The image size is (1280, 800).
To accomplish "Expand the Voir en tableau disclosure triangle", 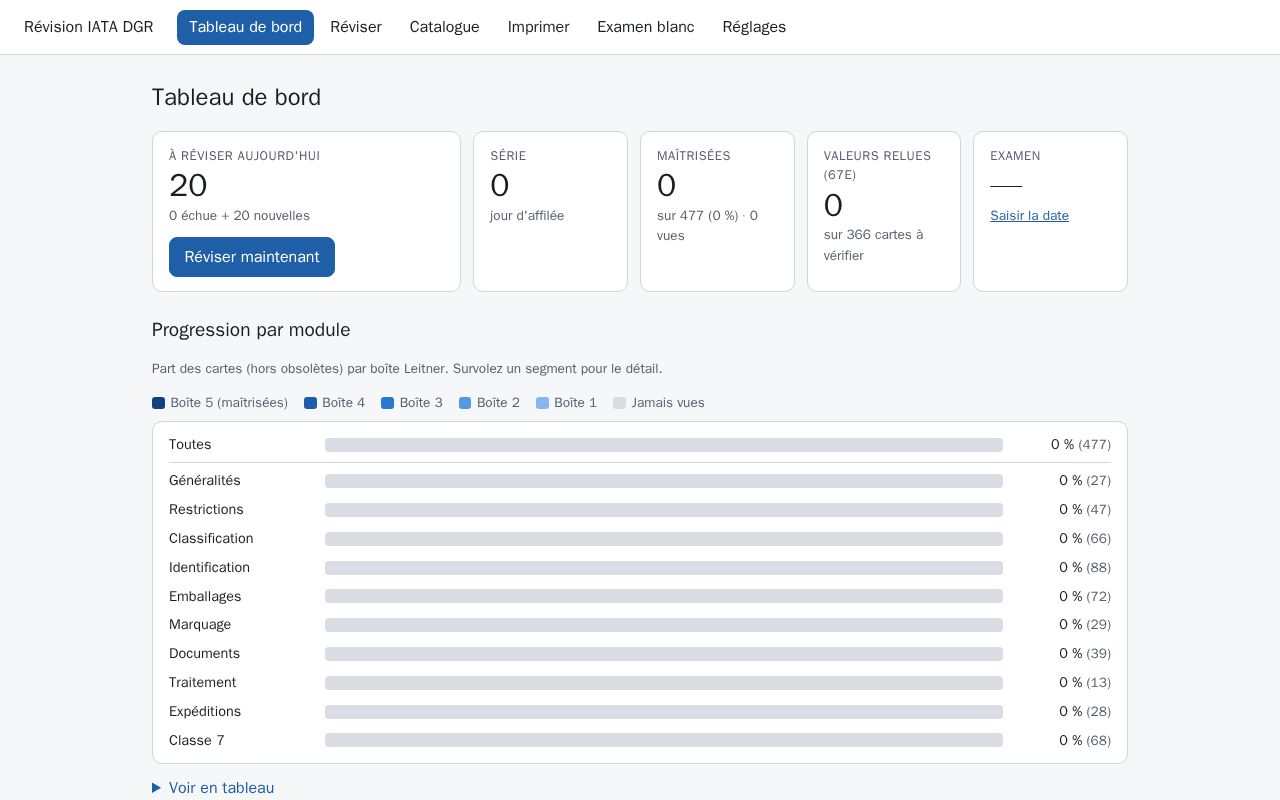I will 156,788.
